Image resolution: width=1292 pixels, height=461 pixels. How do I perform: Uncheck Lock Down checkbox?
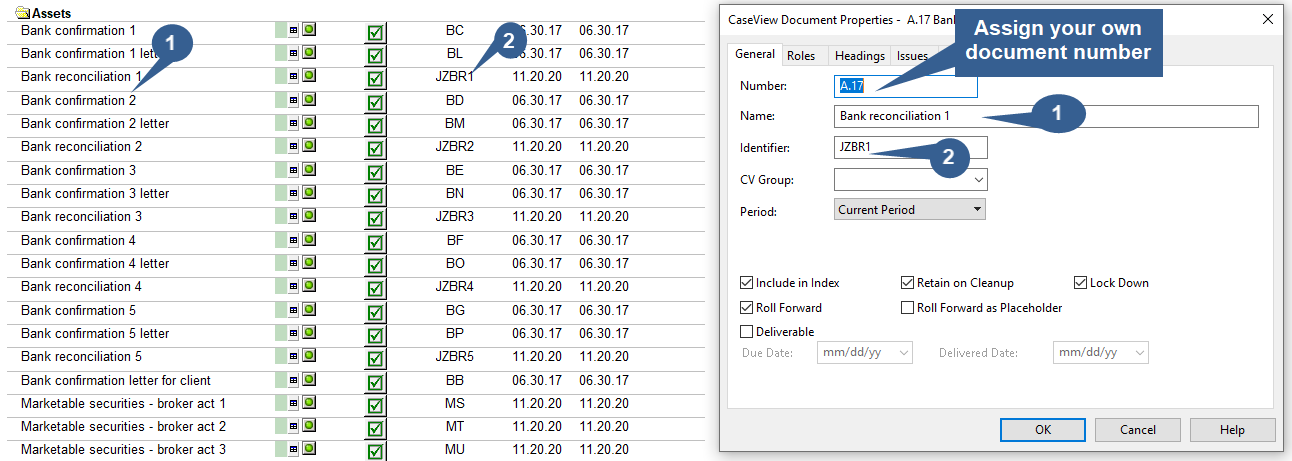click(1081, 283)
